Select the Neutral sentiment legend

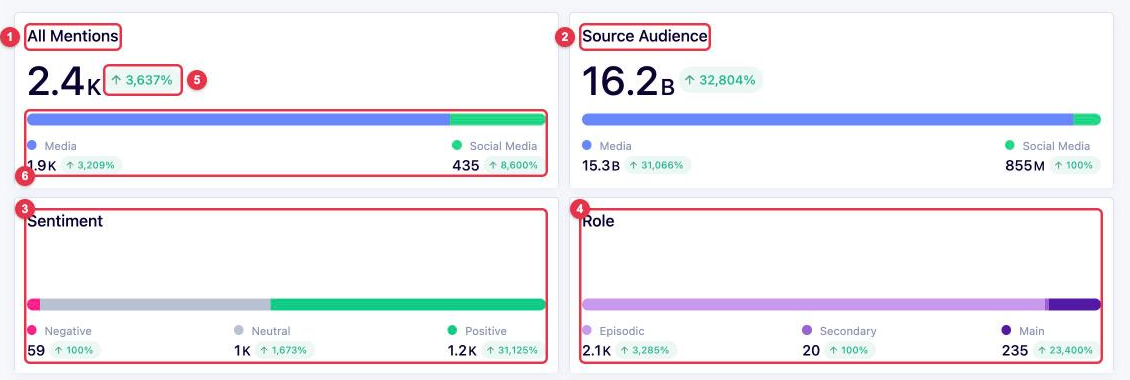(262, 331)
